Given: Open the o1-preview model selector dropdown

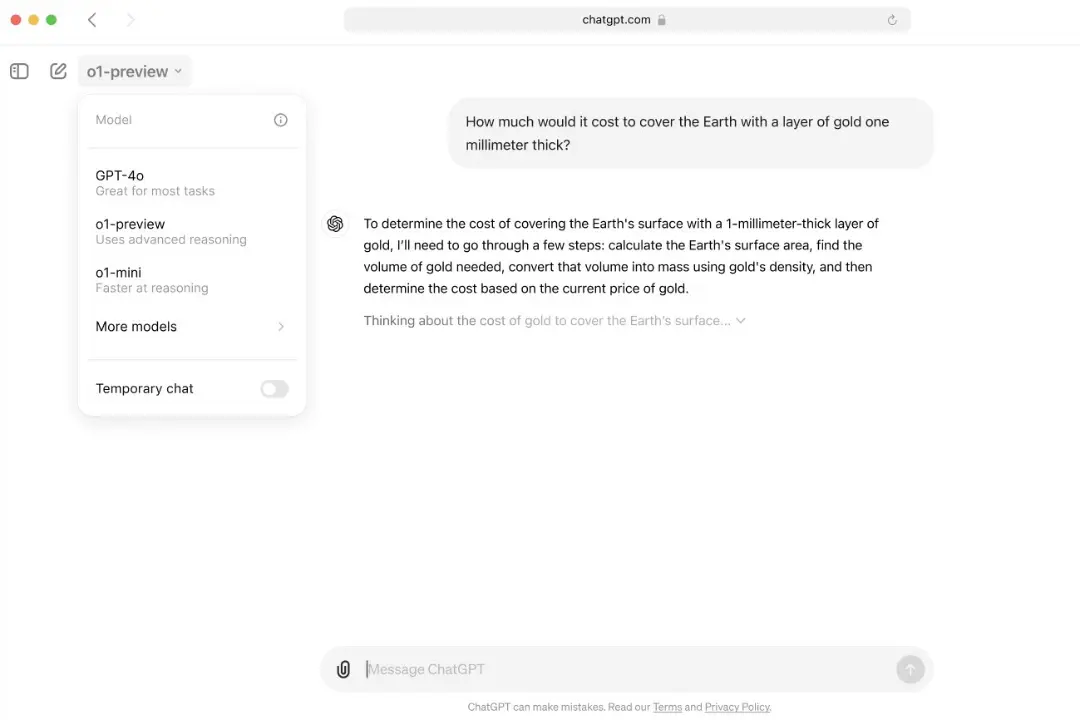Looking at the screenshot, I should coord(134,71).
